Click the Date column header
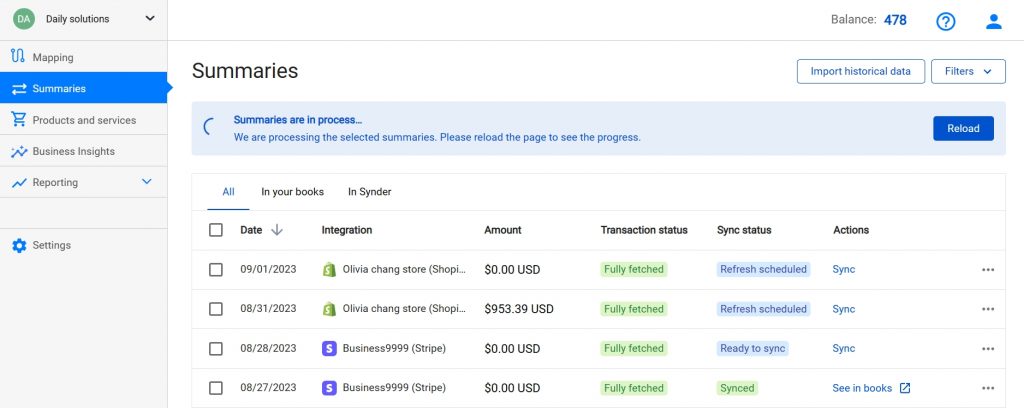 click(251, 230)
